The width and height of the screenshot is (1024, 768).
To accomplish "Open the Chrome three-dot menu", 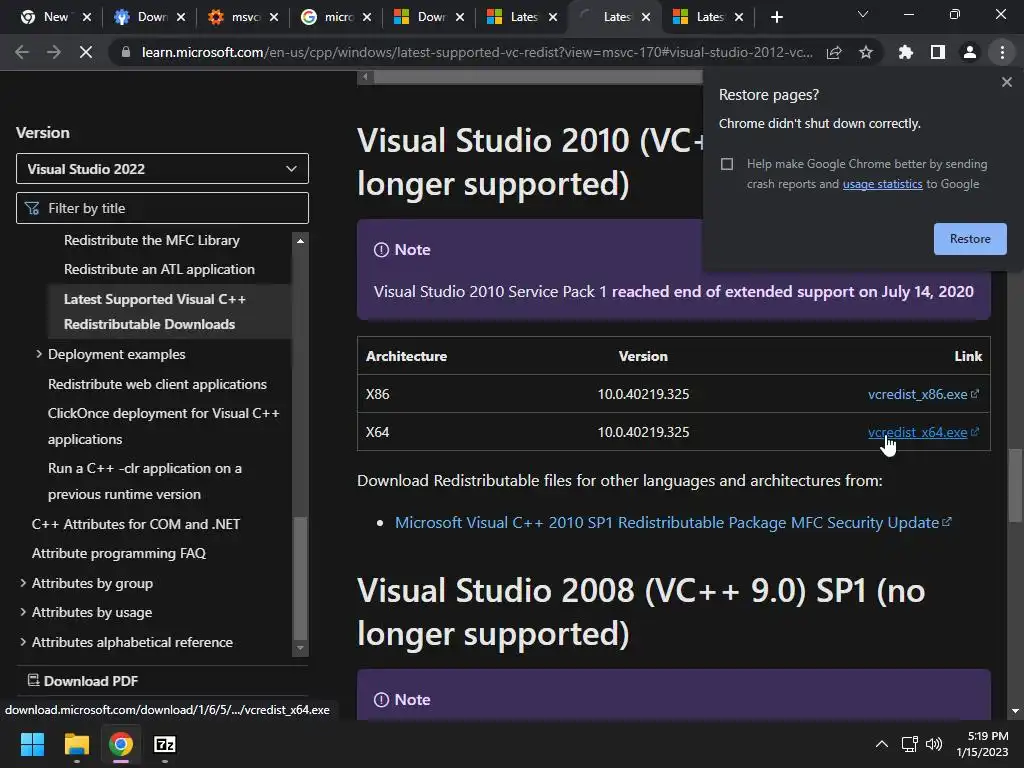I will (x=1002, y=52).
